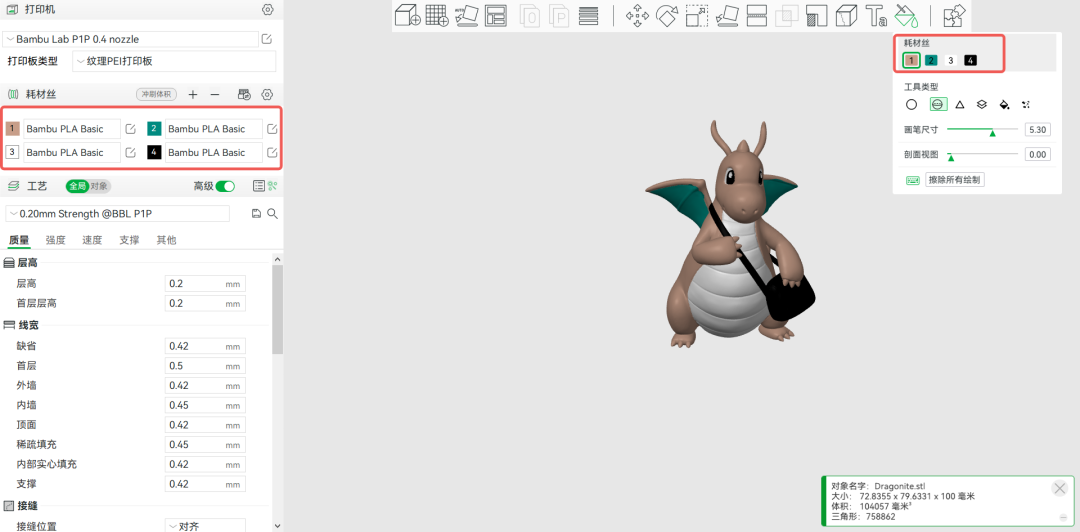Add a filament with the plus icon
The image size is (1080, 532).
(x=193, y=94)
